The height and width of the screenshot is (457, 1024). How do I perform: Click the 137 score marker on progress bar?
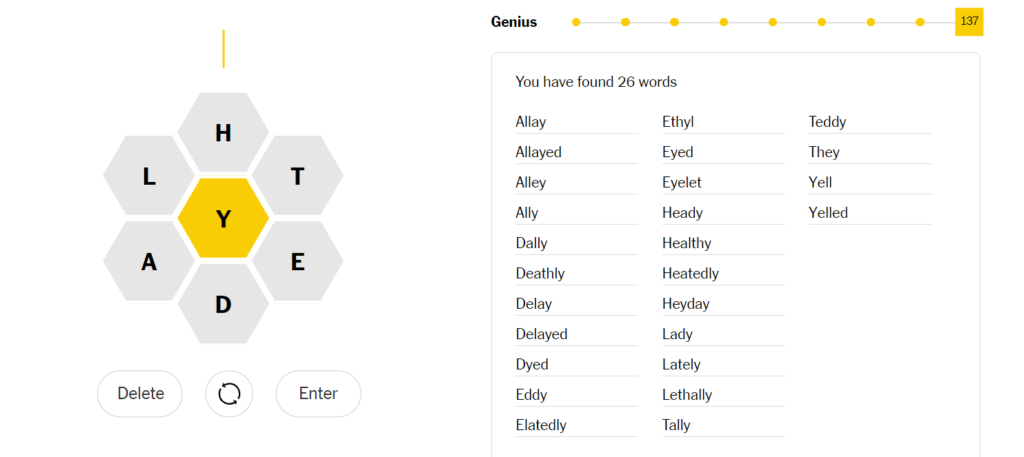coord(969,22)
